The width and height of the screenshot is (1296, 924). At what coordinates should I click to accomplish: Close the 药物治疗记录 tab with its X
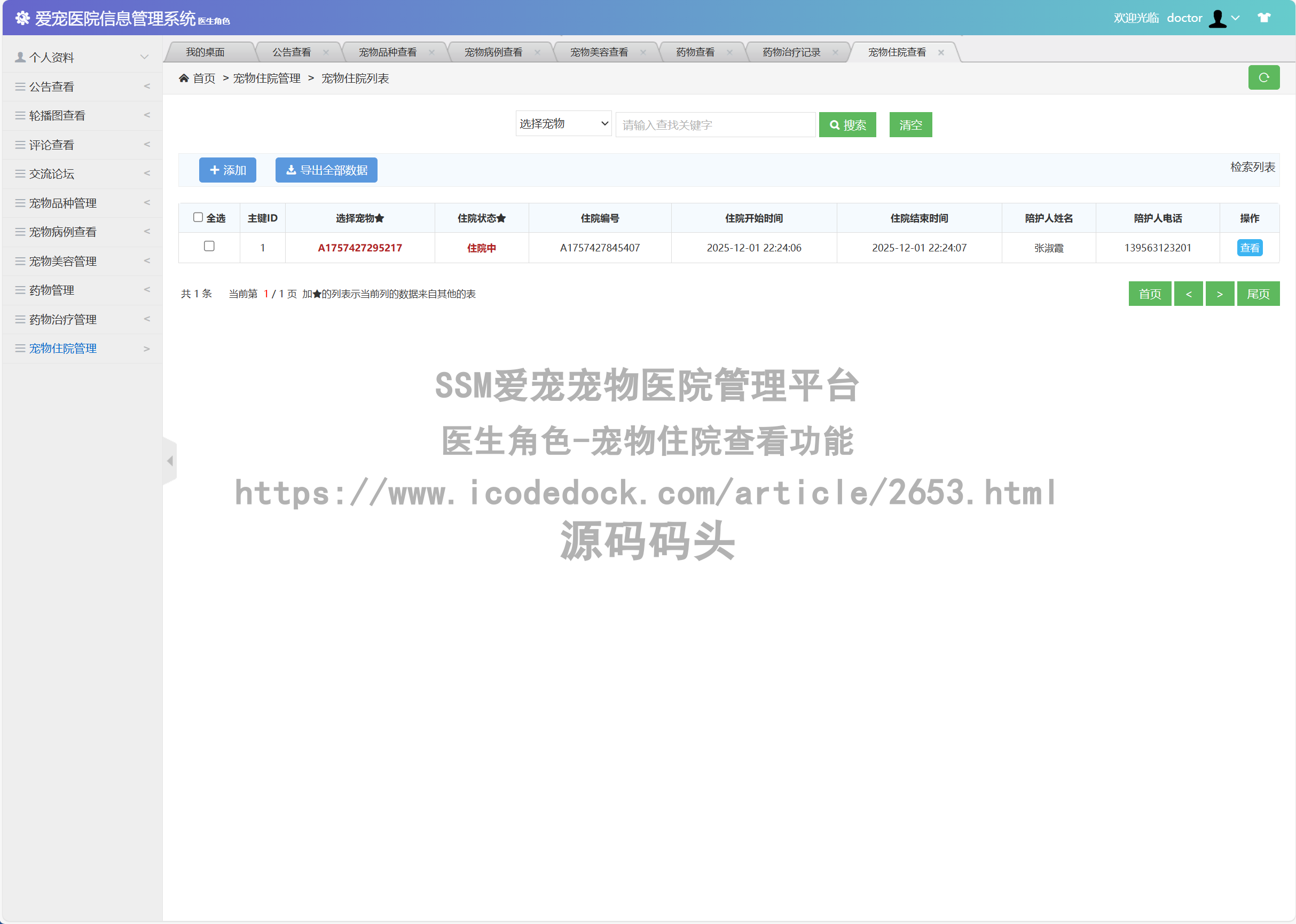point(835,52)
